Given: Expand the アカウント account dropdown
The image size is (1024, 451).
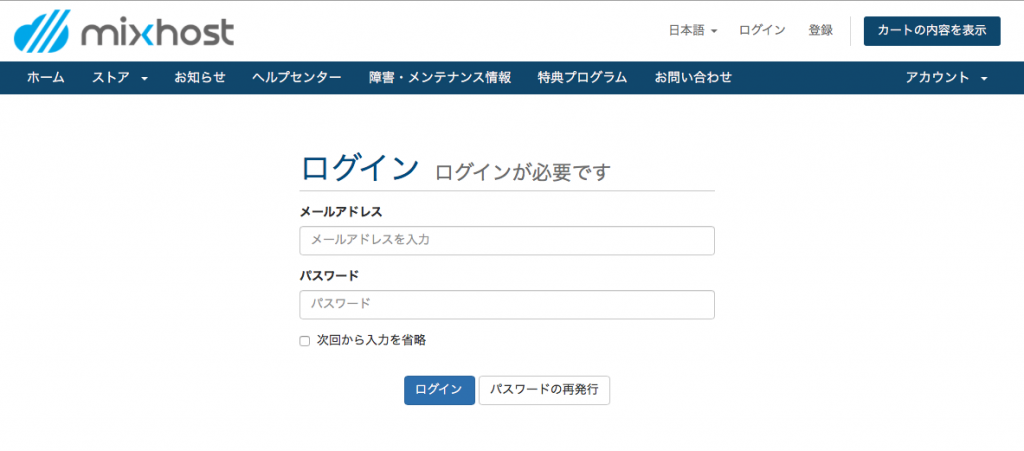Looking at the screenshot, I should pos(946,78).
